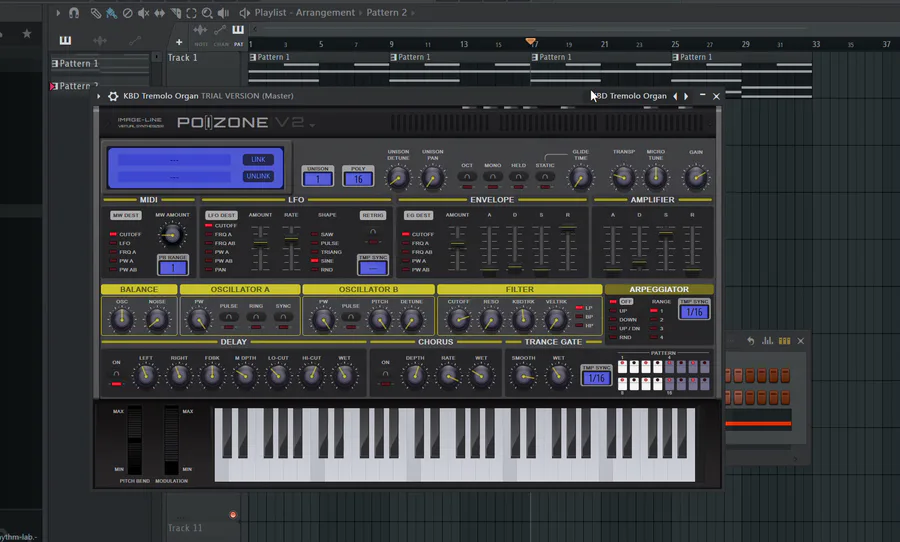The width and height of the screenshot is (900, 542).
Task: Select the Slip tool in playlist toolbar
Action: pyautogui.click(x=160, y=13)
